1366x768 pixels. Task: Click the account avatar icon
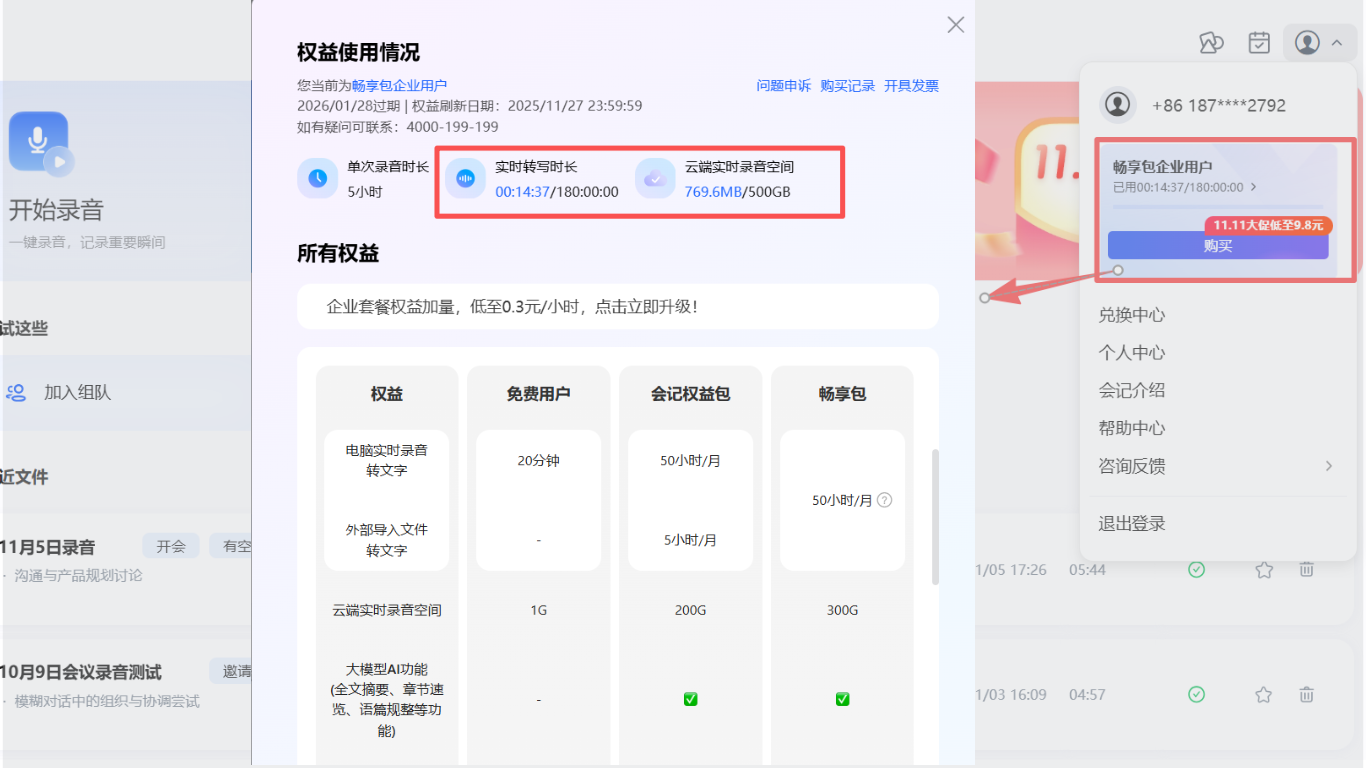[1306, 42]
